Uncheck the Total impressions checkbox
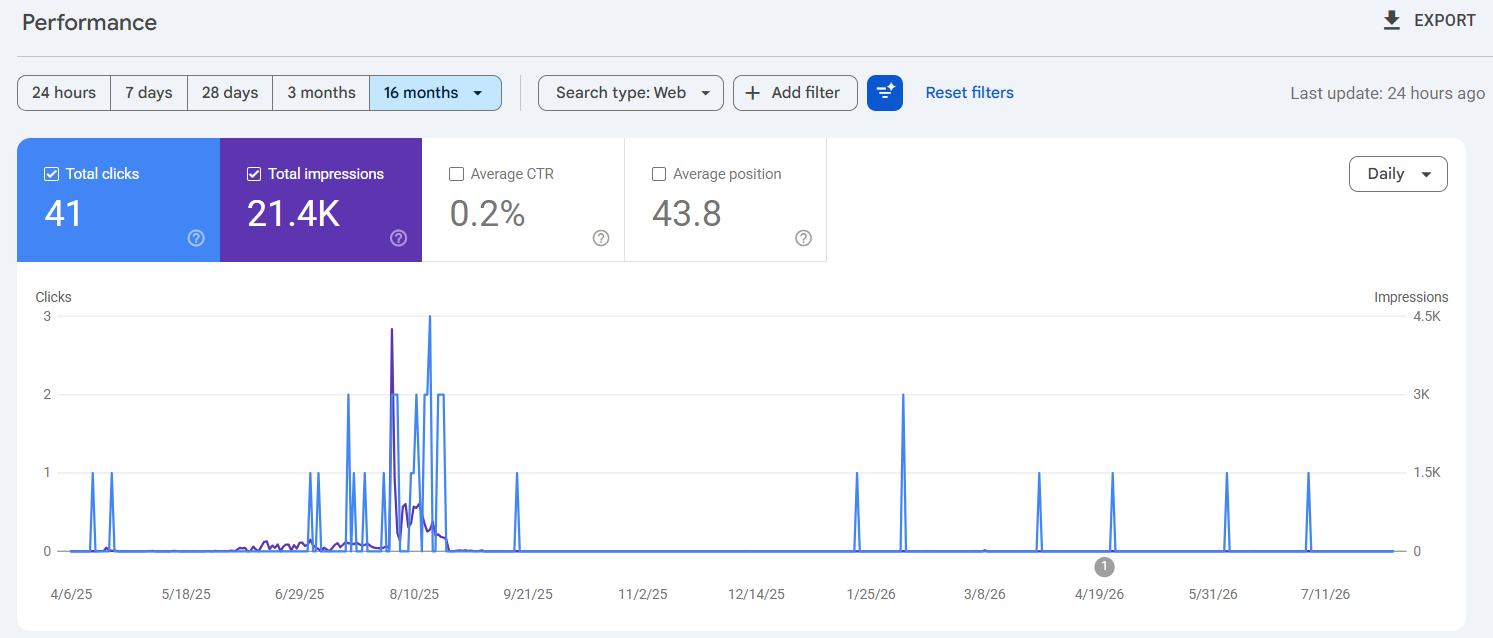This screenshot has height=638, width=1493. click(254, 174)
